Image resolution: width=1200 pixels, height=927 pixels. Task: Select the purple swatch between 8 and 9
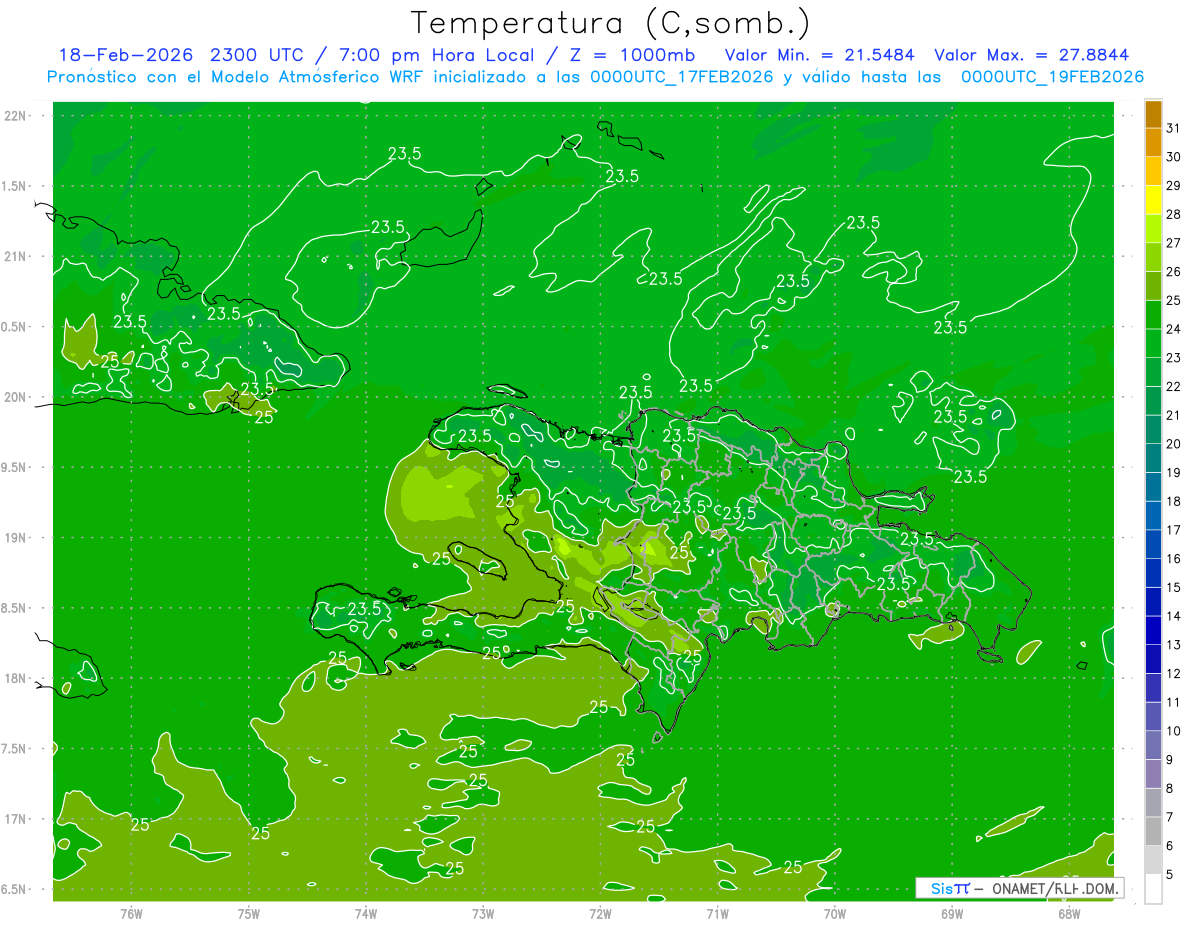pyautogui.click(x=1153, y=774)
